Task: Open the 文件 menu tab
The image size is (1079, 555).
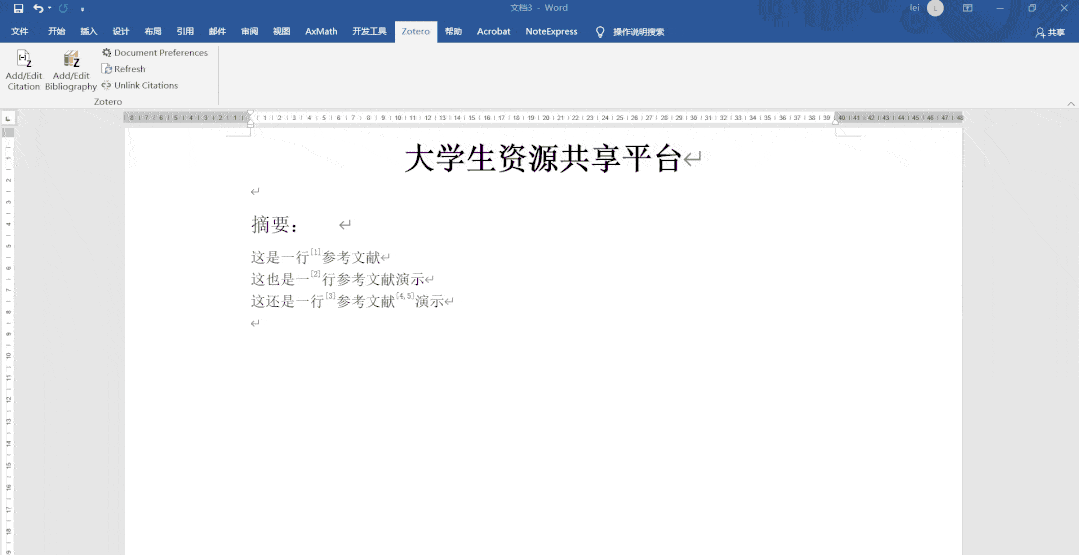Action: click(x=20, y=32)
